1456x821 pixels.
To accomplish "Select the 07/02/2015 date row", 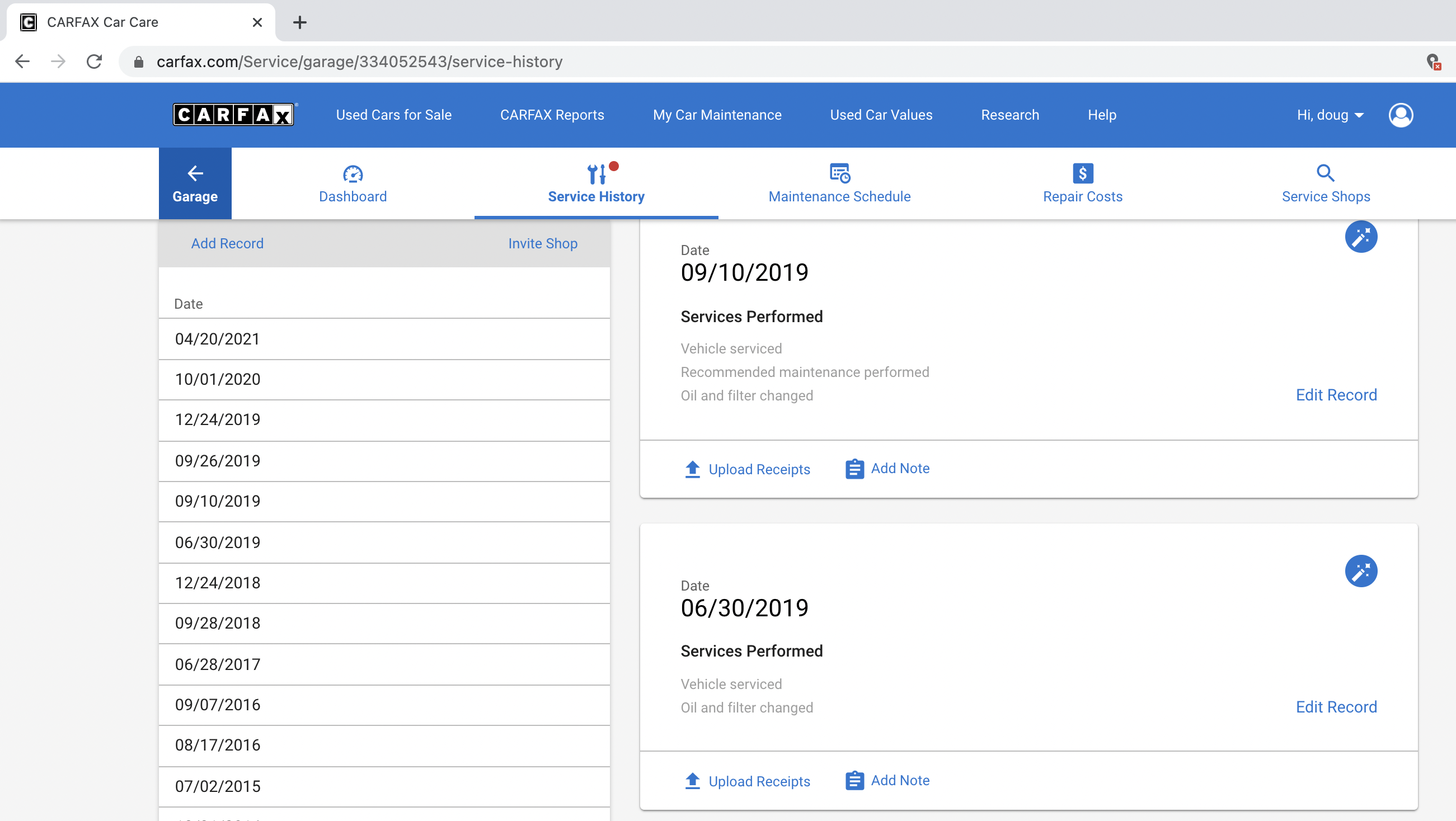I will click(x=384, y=786).
